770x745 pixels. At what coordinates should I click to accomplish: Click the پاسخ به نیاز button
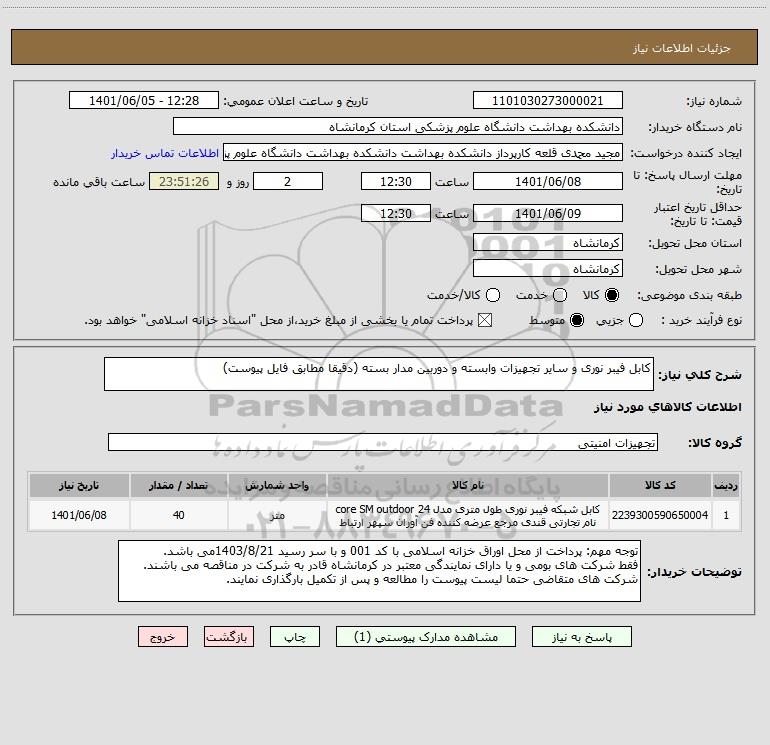click(x=581, y=637)
